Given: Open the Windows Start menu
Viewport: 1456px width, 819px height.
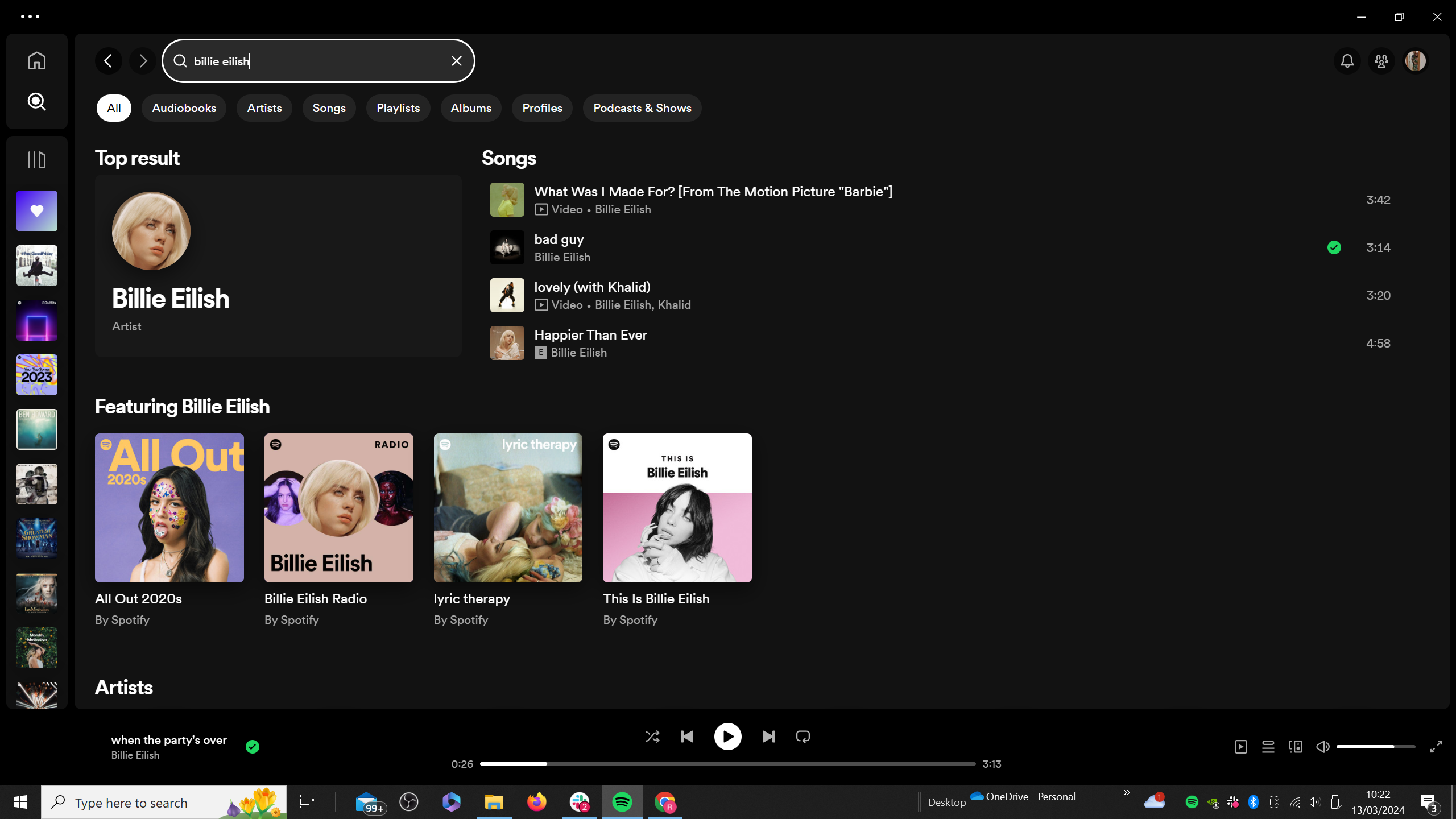Looking at the screenshot, I should [20, 802].
